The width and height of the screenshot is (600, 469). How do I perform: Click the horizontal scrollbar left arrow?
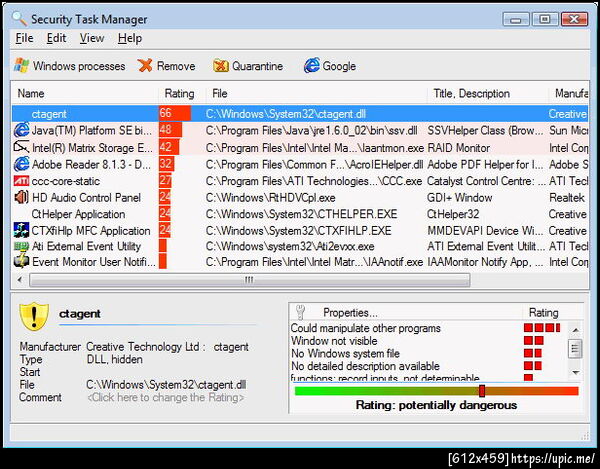click(20, 280)
